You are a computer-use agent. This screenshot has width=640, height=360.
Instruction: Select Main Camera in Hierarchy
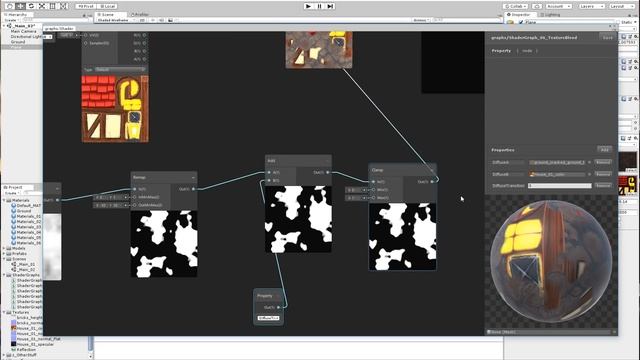23,31
